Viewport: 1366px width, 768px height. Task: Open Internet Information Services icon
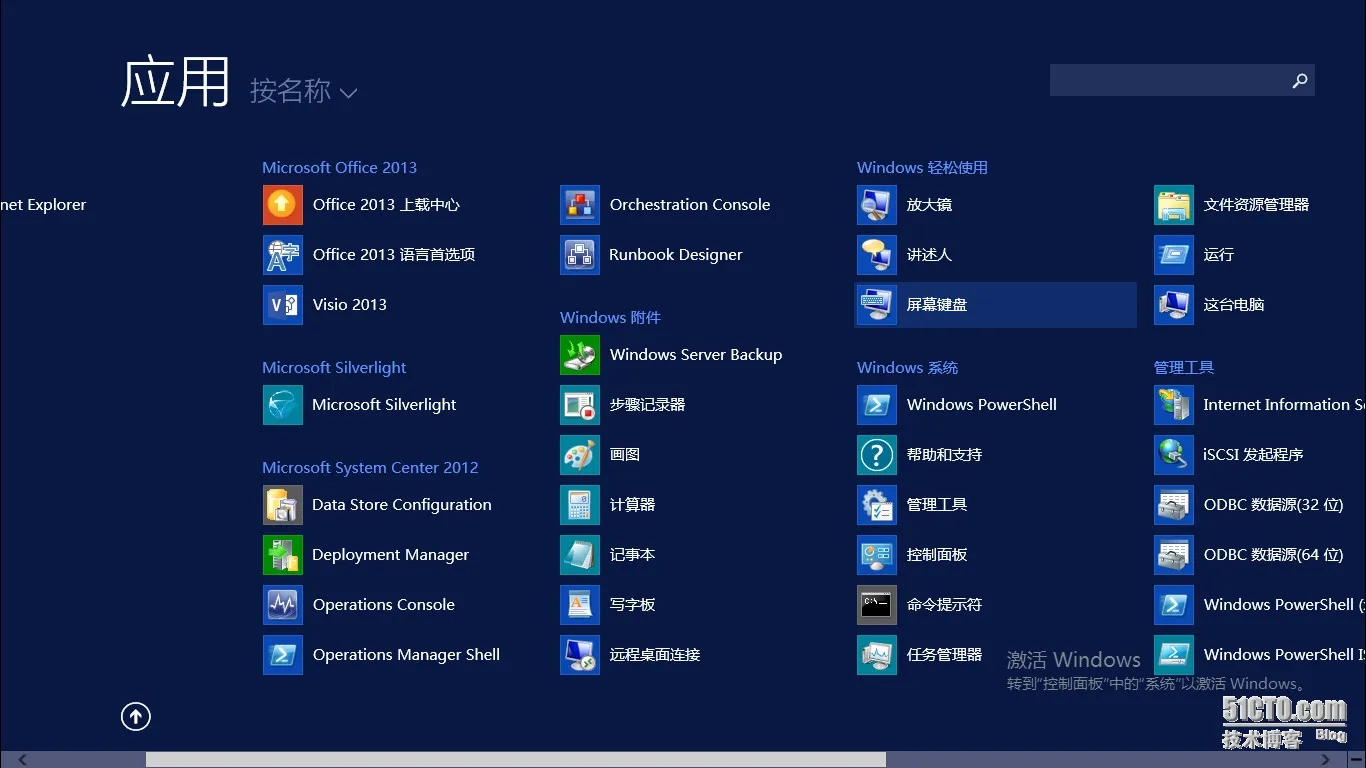click(x=1174, y=405)
